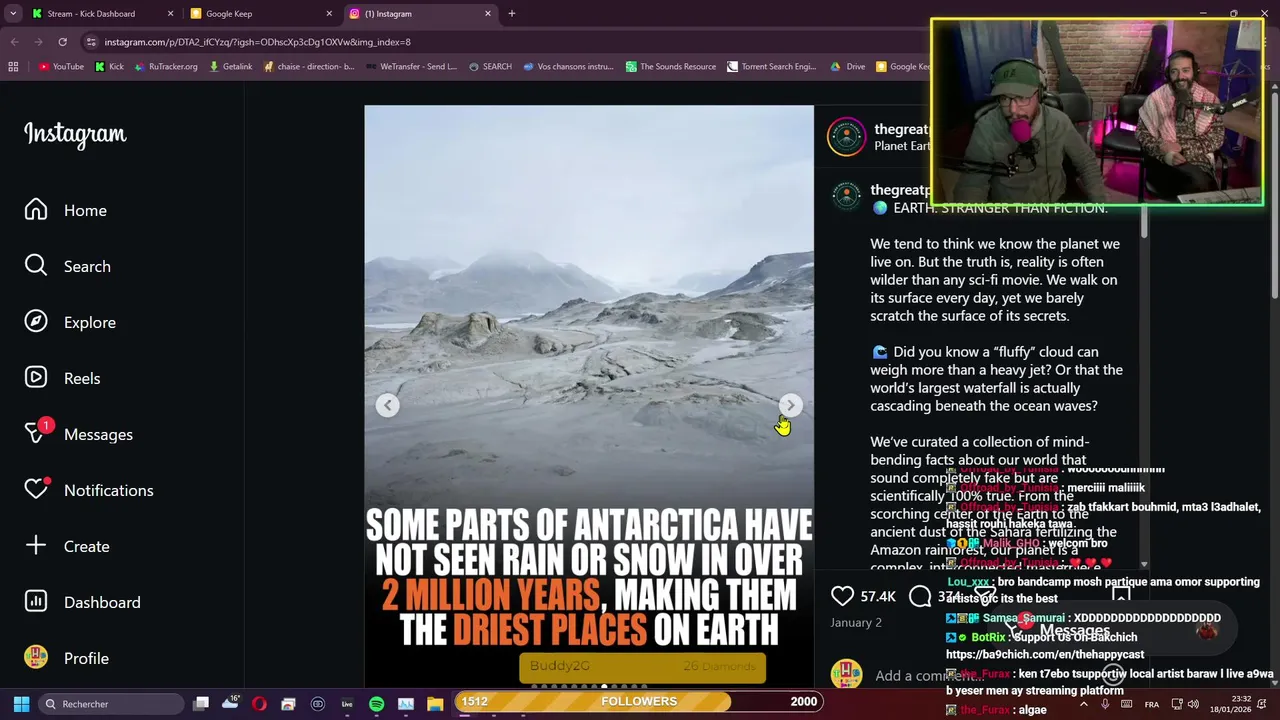Screen dimensions: 1280x720
Task: Open the Notifications heart in sidebar
Action: point(88,490)
